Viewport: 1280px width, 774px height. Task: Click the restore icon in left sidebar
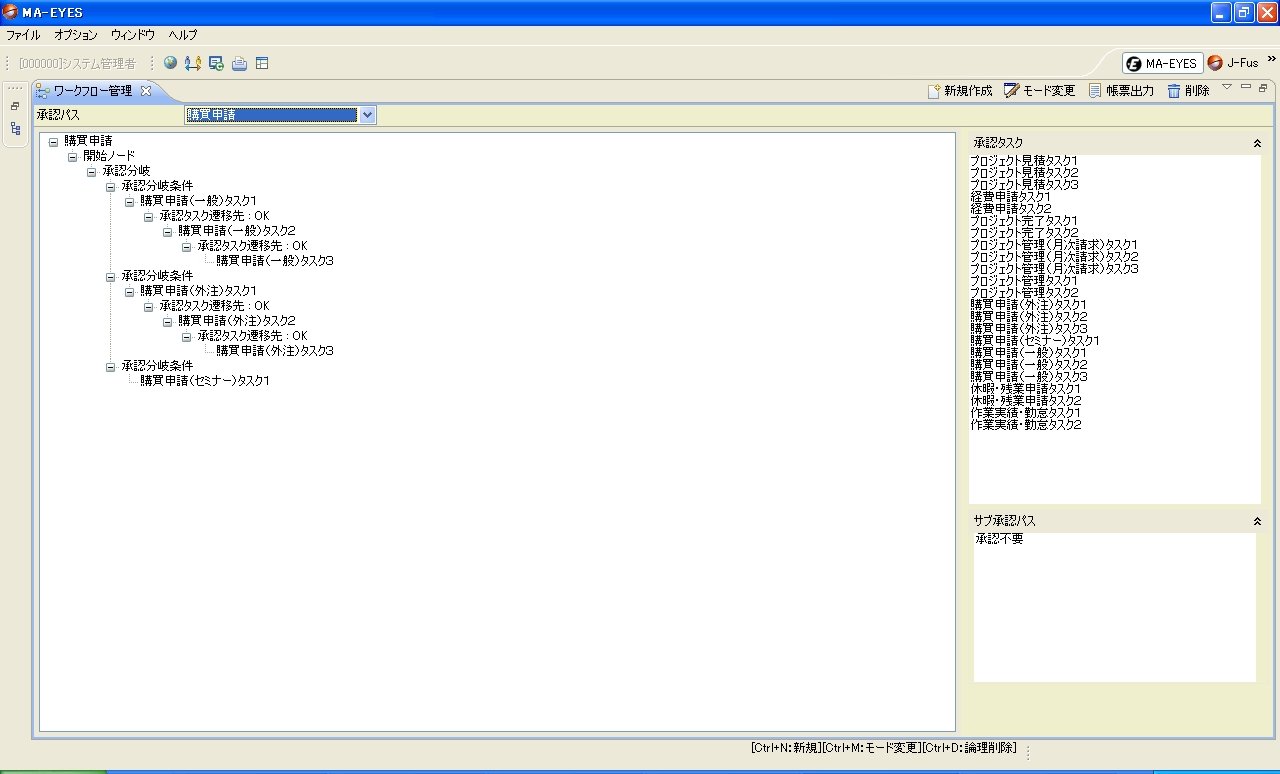(15, 106)
